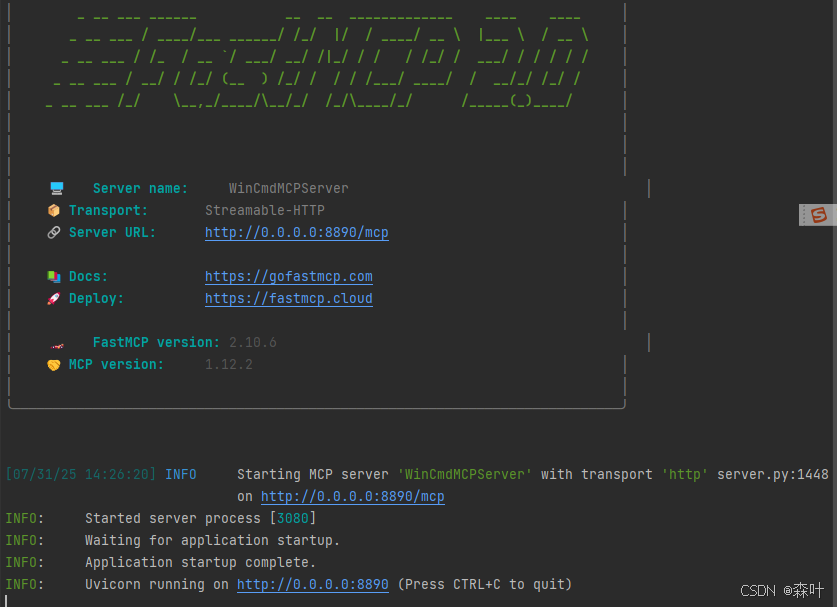Open the Uvicorn running on http://0.0.0.0:8890 link
The image size is (837, 607).
click(x=313, y=585)
